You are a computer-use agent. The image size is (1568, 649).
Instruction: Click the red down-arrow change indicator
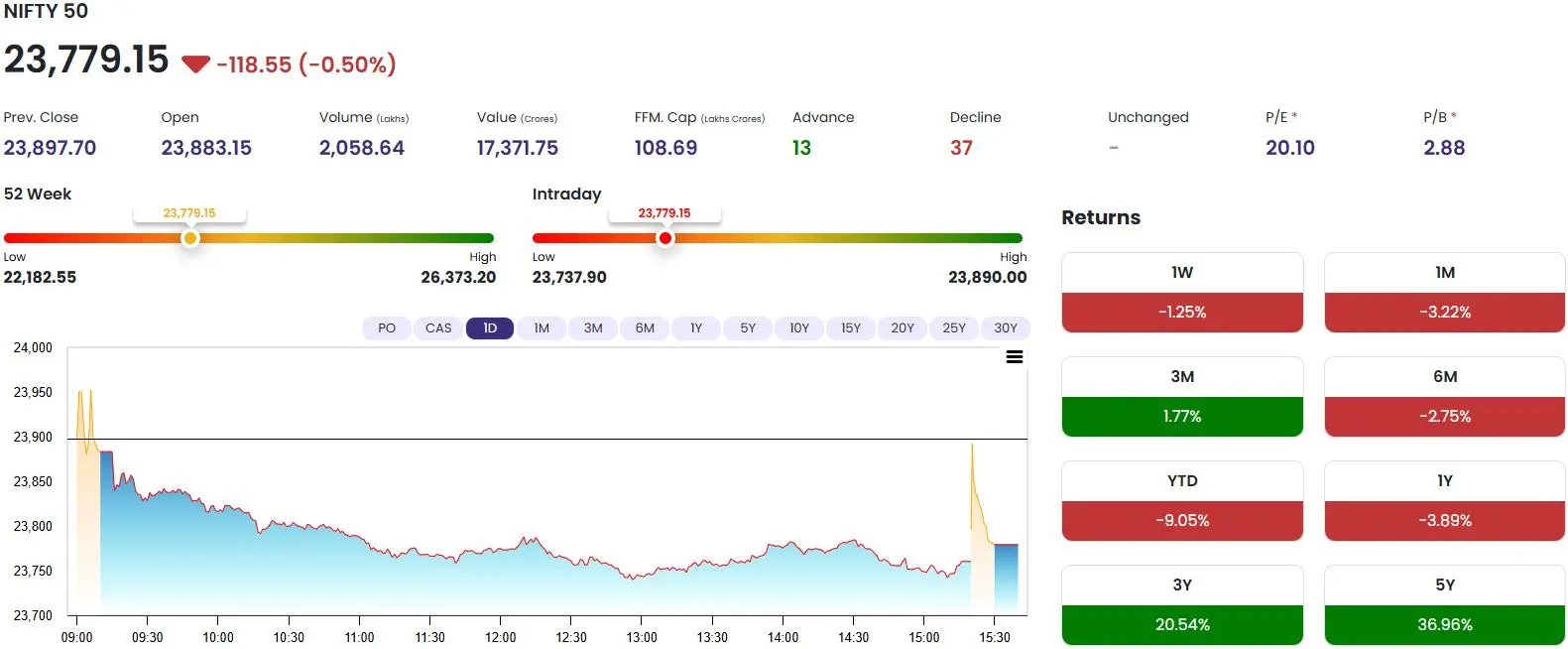195,65
